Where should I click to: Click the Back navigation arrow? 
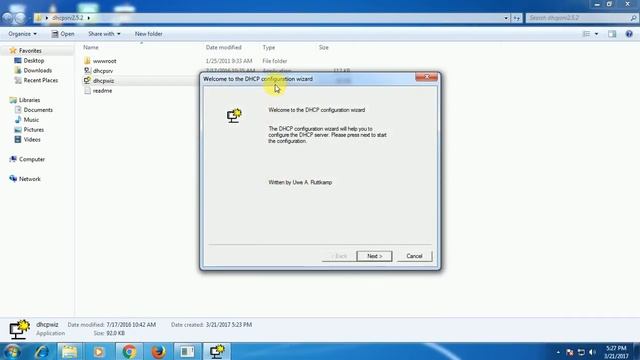point(7,18)
